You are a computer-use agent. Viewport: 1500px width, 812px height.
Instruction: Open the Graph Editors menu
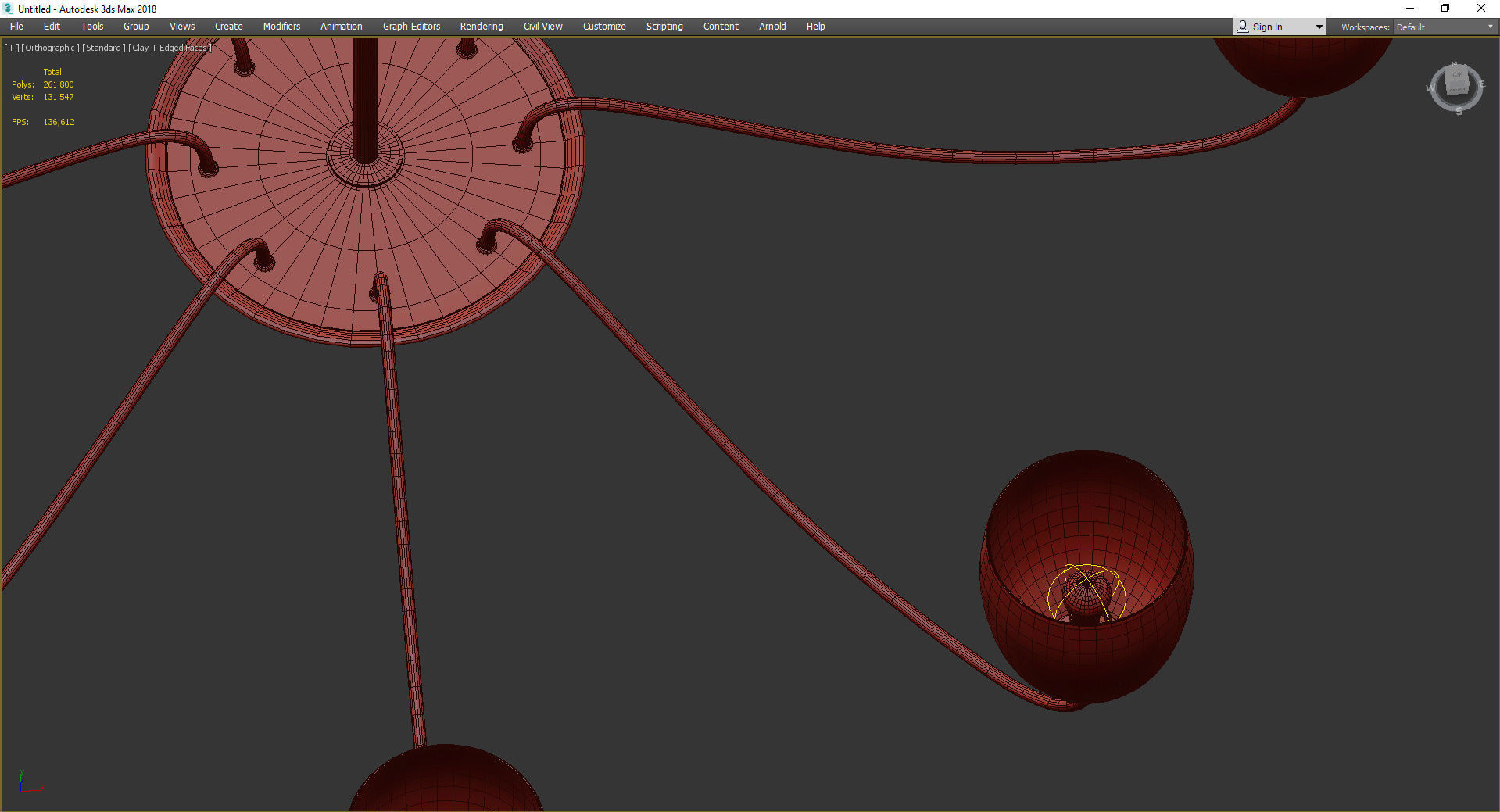[x=411, y=27]
